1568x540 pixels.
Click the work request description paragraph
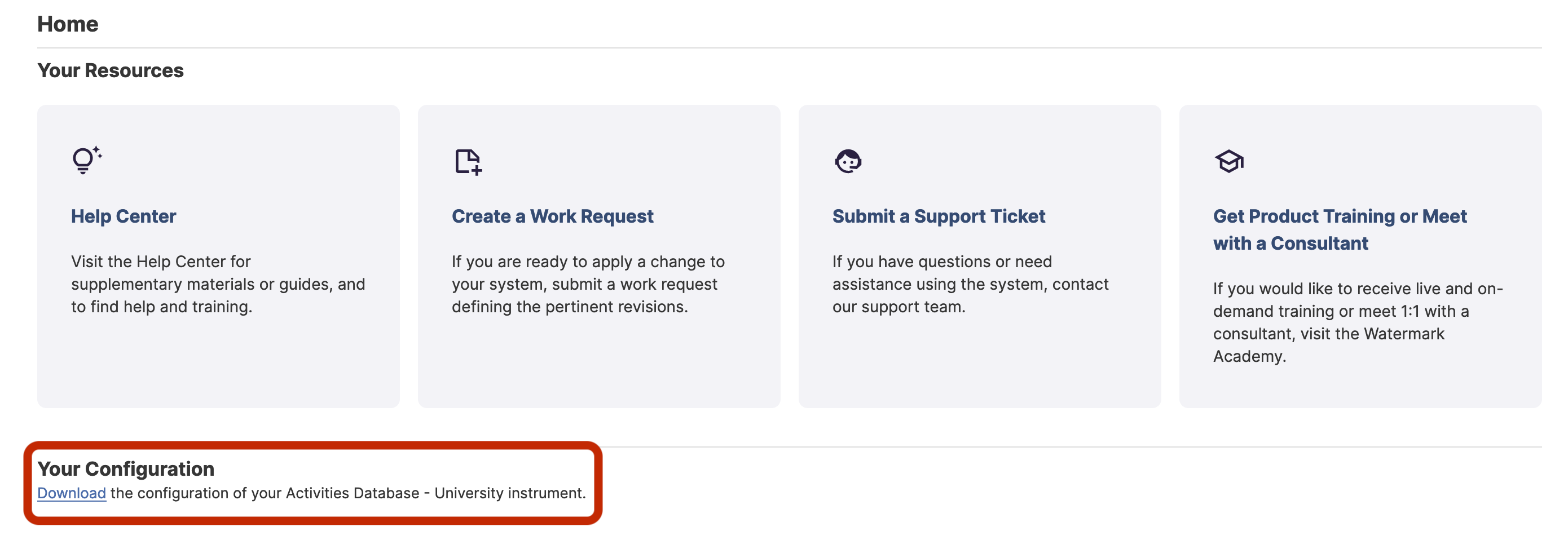[x=587, y=284]
